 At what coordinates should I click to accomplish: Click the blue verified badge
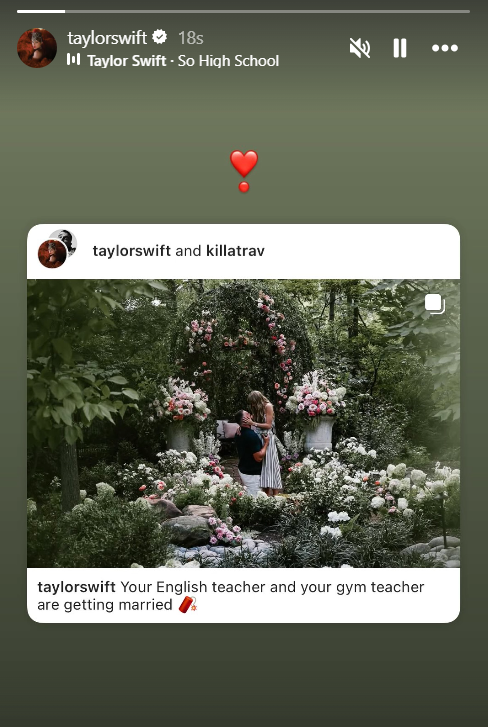[159, 37]
